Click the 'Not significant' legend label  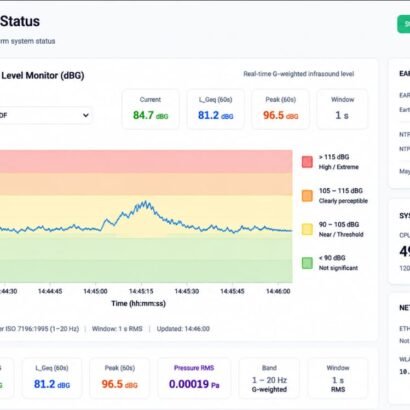[x=338, y=268]
